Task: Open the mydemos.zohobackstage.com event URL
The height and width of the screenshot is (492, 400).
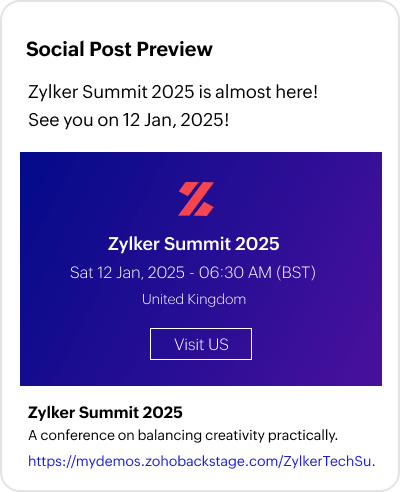Action: [x=202, y=461]
